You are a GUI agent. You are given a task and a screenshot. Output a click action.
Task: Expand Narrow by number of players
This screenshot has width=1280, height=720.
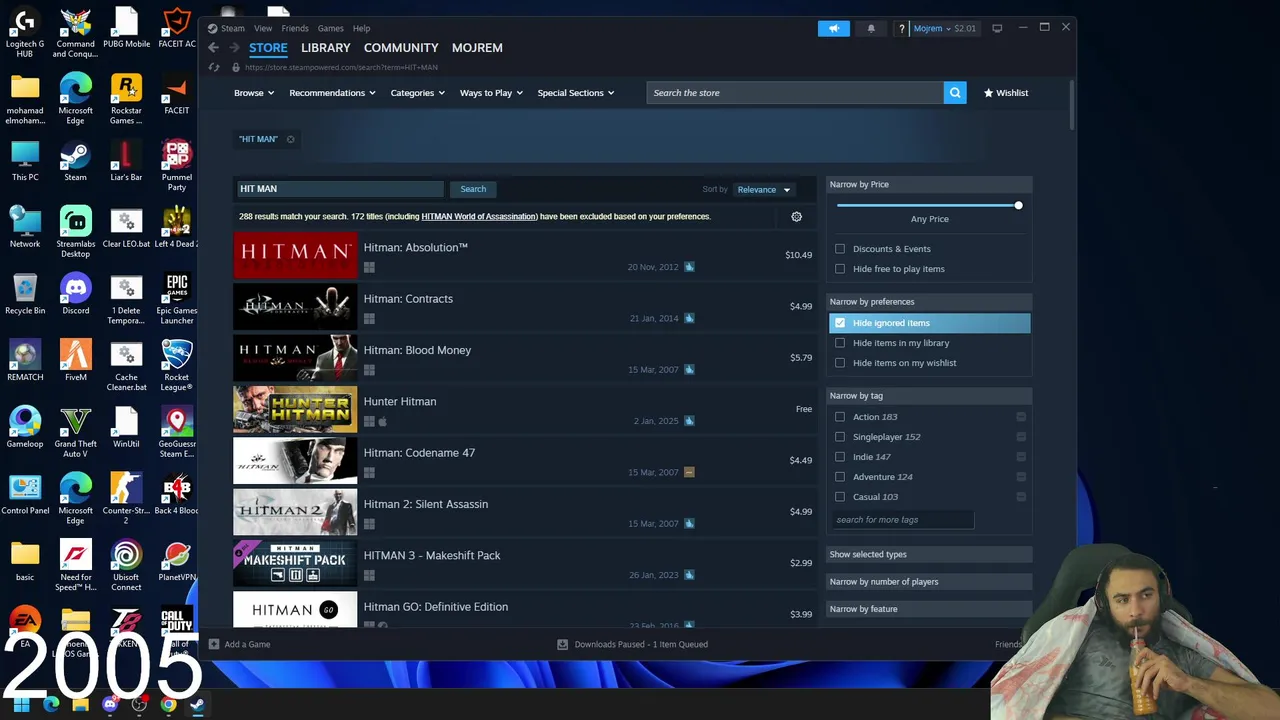[x=930, y=581]
